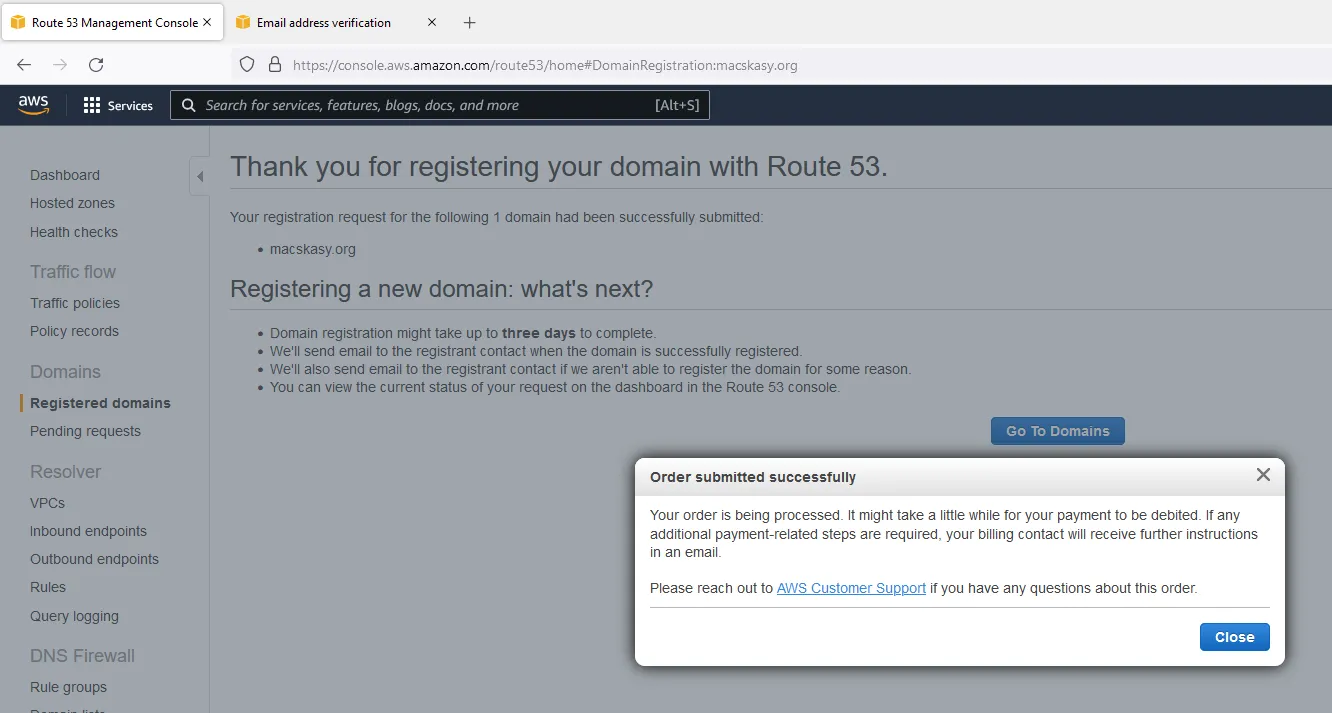Open Health checks in the sidebar

pos(74,232)
